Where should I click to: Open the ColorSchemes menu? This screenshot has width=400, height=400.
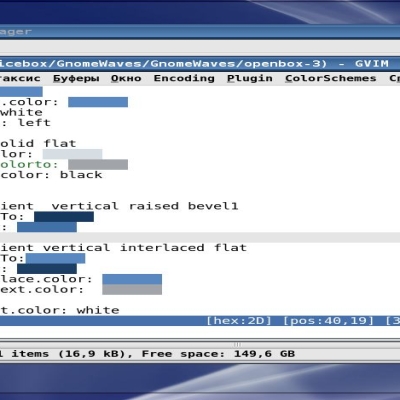[x=330, y=78]
